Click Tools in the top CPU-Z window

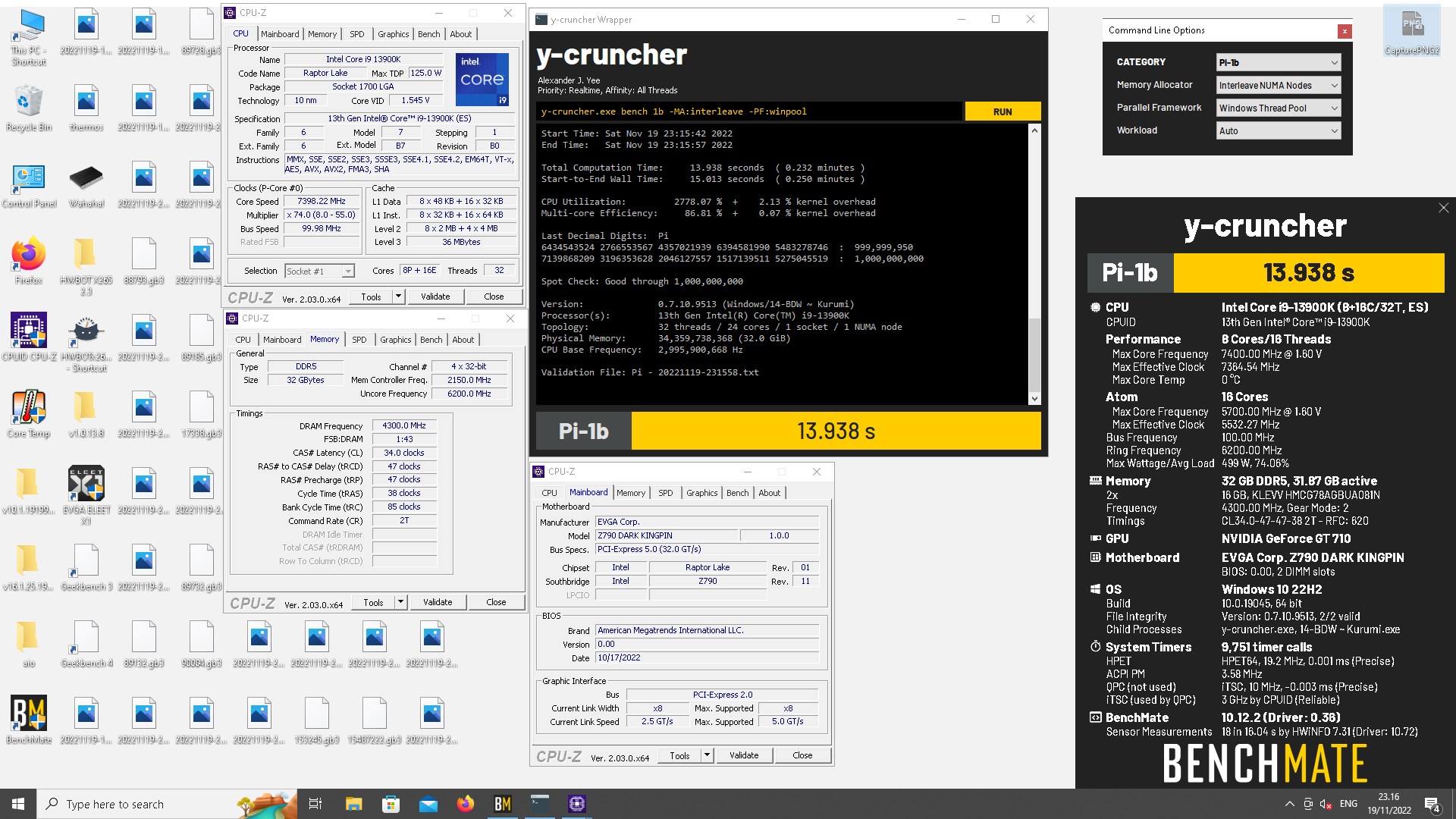[x=371, y=297]
